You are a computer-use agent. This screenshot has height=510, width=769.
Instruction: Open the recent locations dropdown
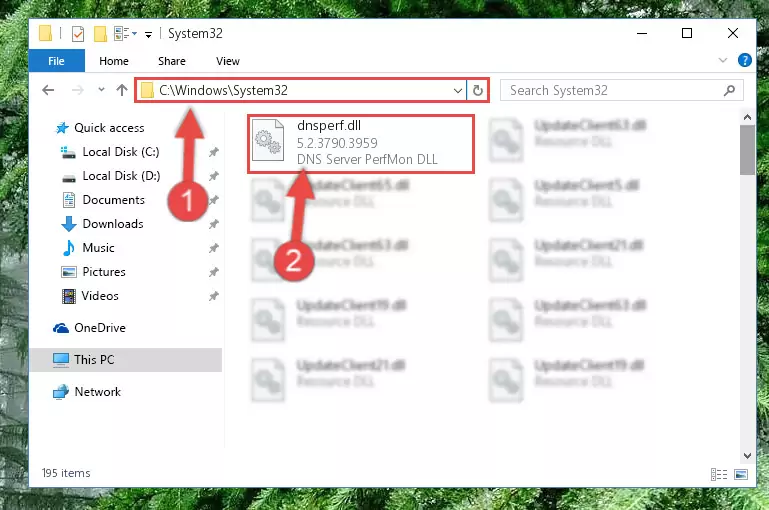coord(101,90)
